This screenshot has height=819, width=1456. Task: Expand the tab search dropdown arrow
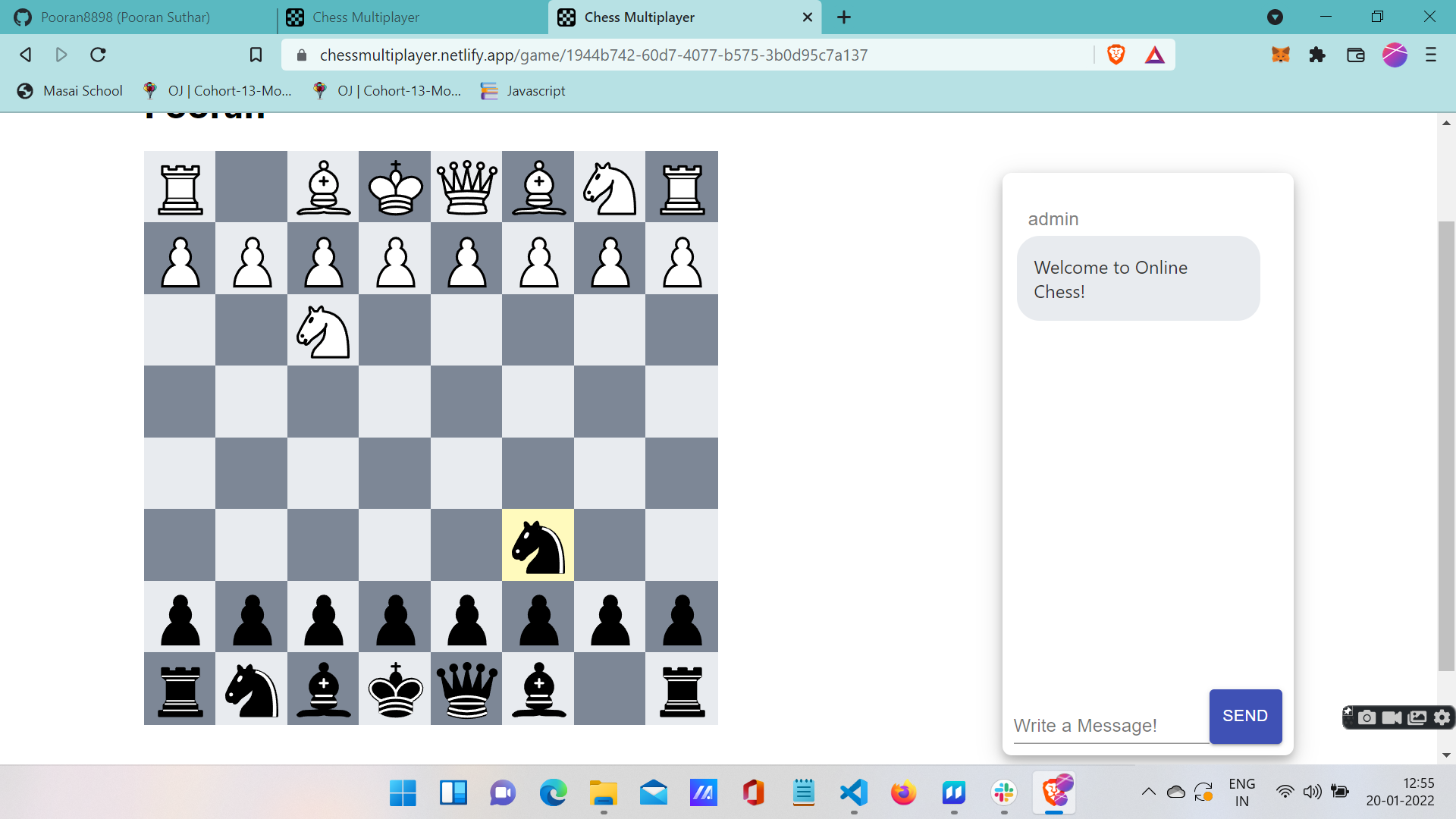(x=1275, y=17)
